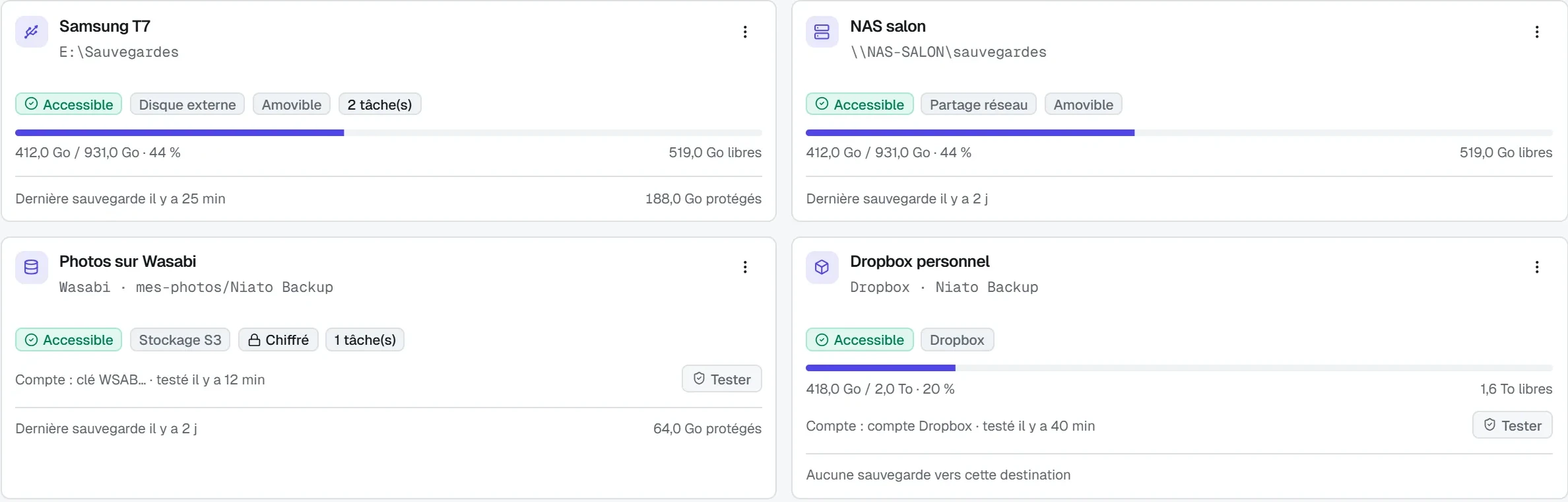Open NAS salon more options menu
Viewport: 1568px width, 502px height.
[x=1537, y=32]
